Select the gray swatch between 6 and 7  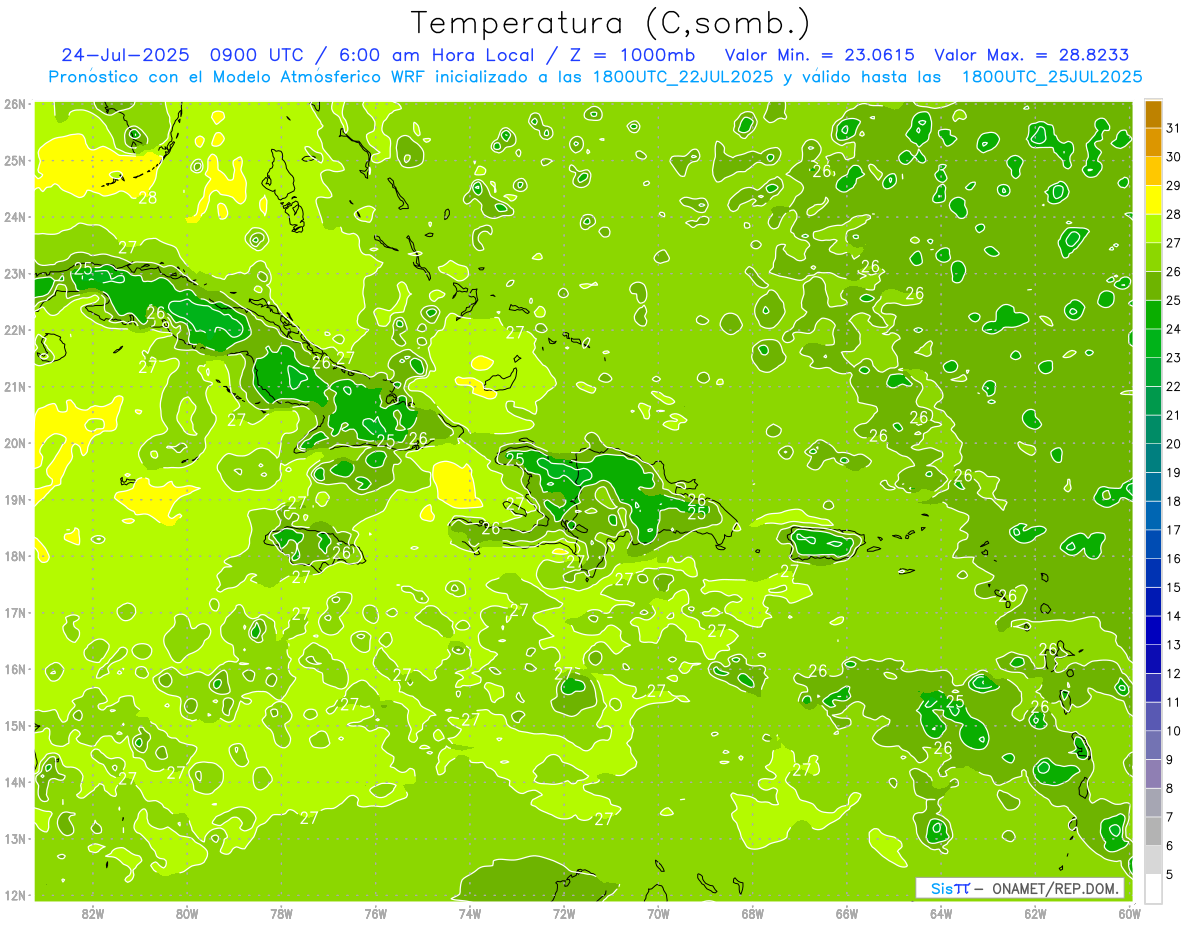pos(1153,831)
